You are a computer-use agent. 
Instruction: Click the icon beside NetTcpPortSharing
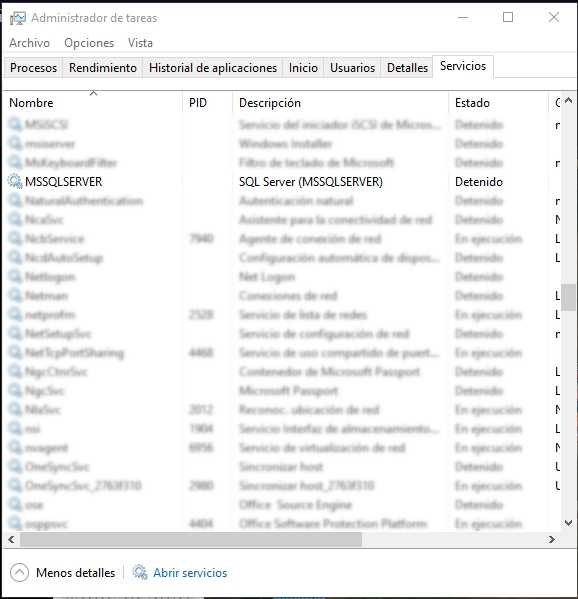click(15, 353)
